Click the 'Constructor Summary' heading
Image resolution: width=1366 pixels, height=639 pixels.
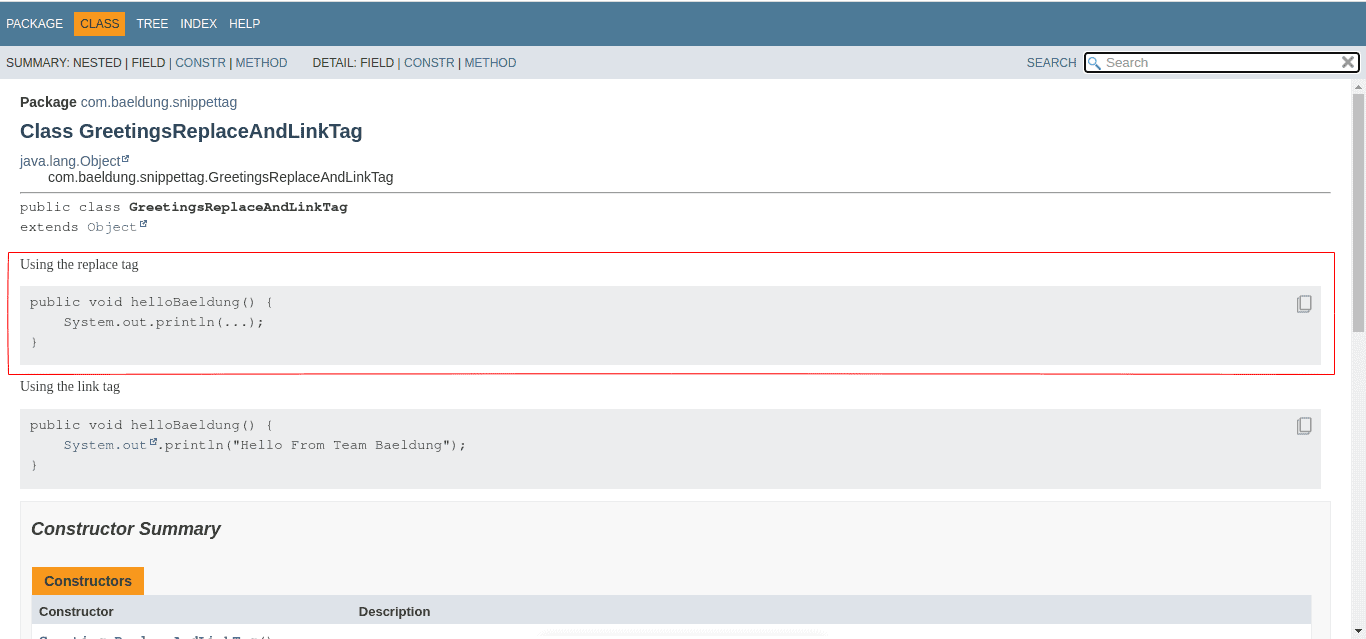click(126, 529)
